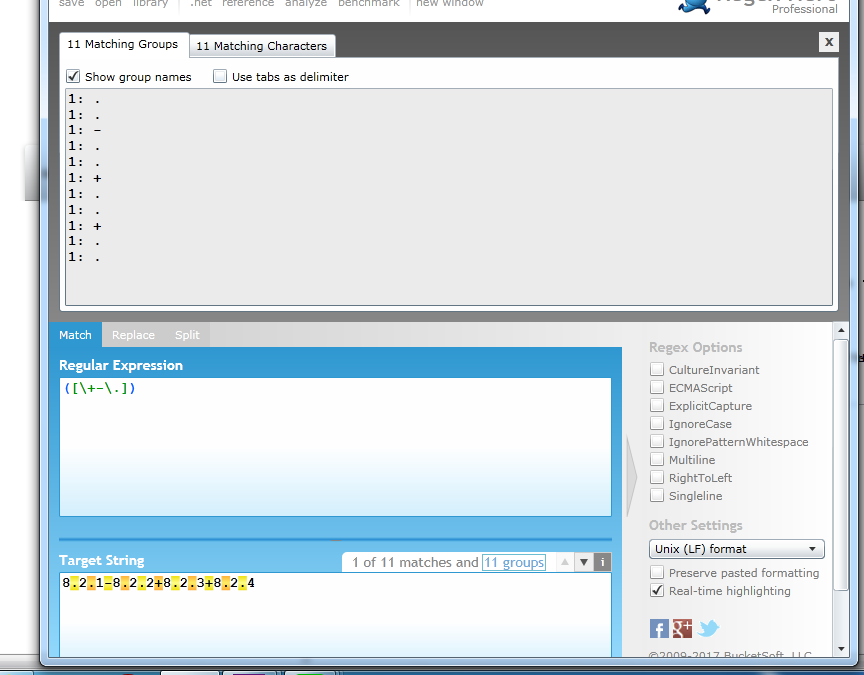The height and width of the screenshot is (675, 864).
Task: Enable Preserve pasted formatting
Action: coord(657,573)
